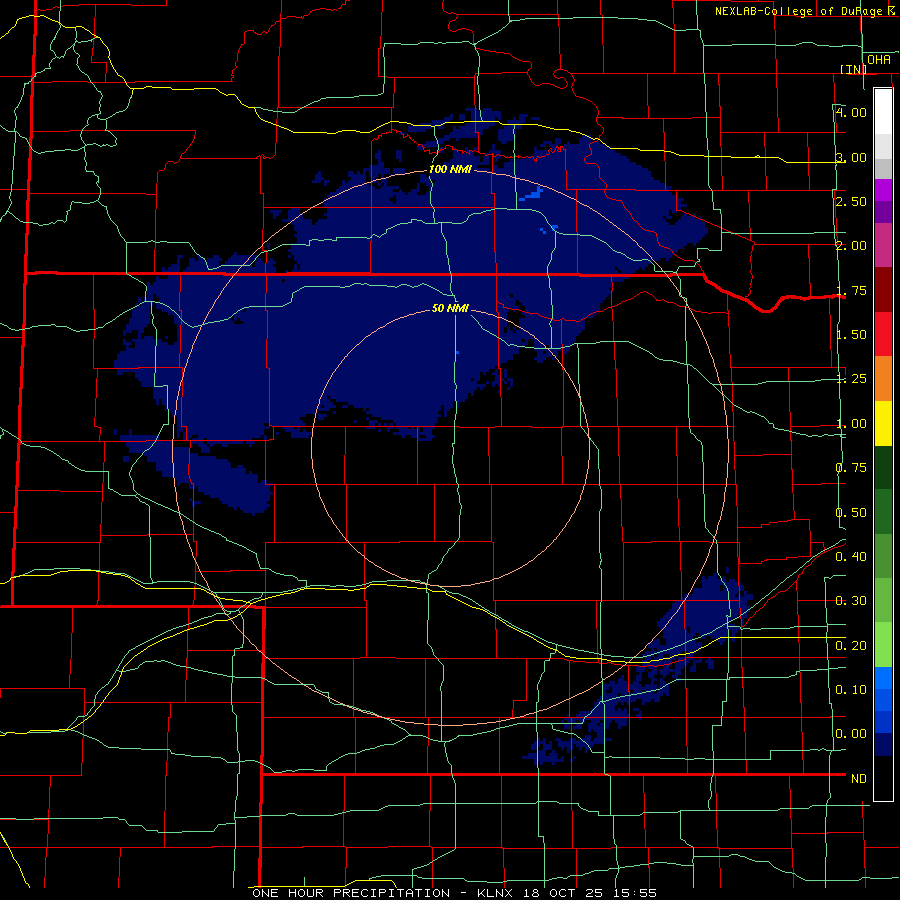Screen dimensions: 900x900
Task: Click the 18 OCT 25 date text
Action: (x=564, y=893)
